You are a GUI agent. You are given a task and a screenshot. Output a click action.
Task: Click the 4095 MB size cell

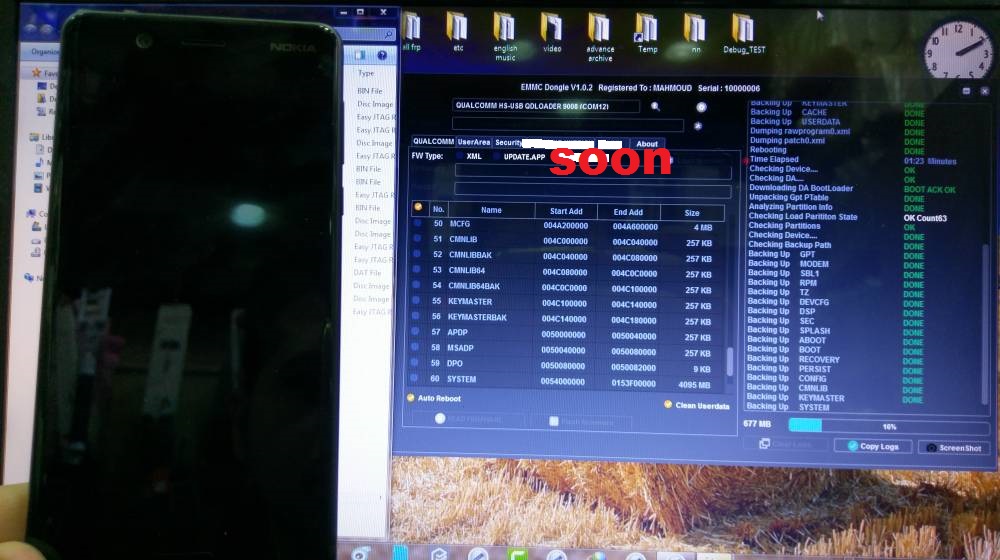(694, 385)
